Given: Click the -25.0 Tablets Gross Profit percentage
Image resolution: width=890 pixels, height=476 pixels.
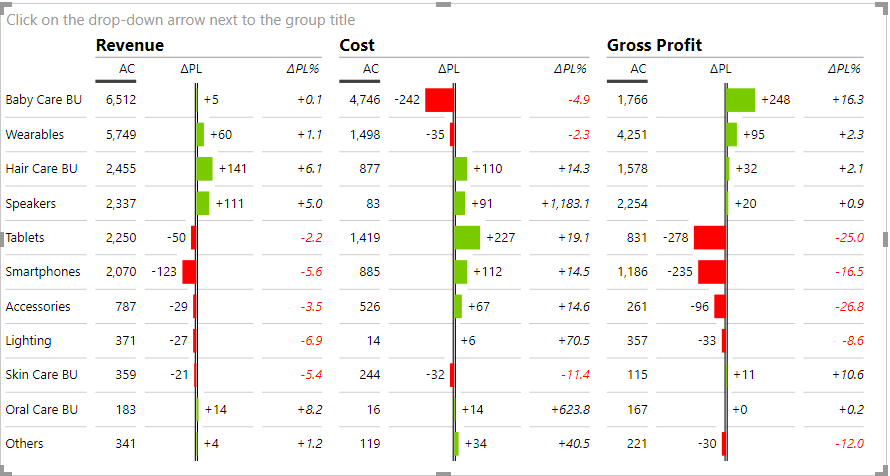Looking at the screenshot, I should click(x=849, y=237).
